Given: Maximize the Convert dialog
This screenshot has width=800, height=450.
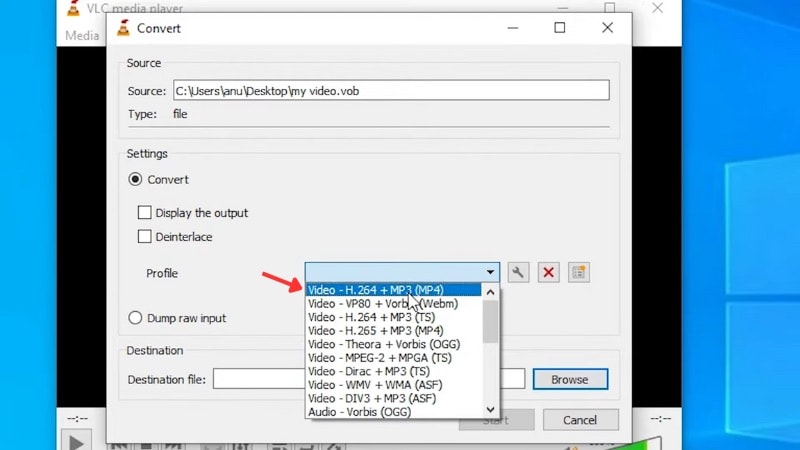Looking at the screenshot, I should tap(560, 28).
